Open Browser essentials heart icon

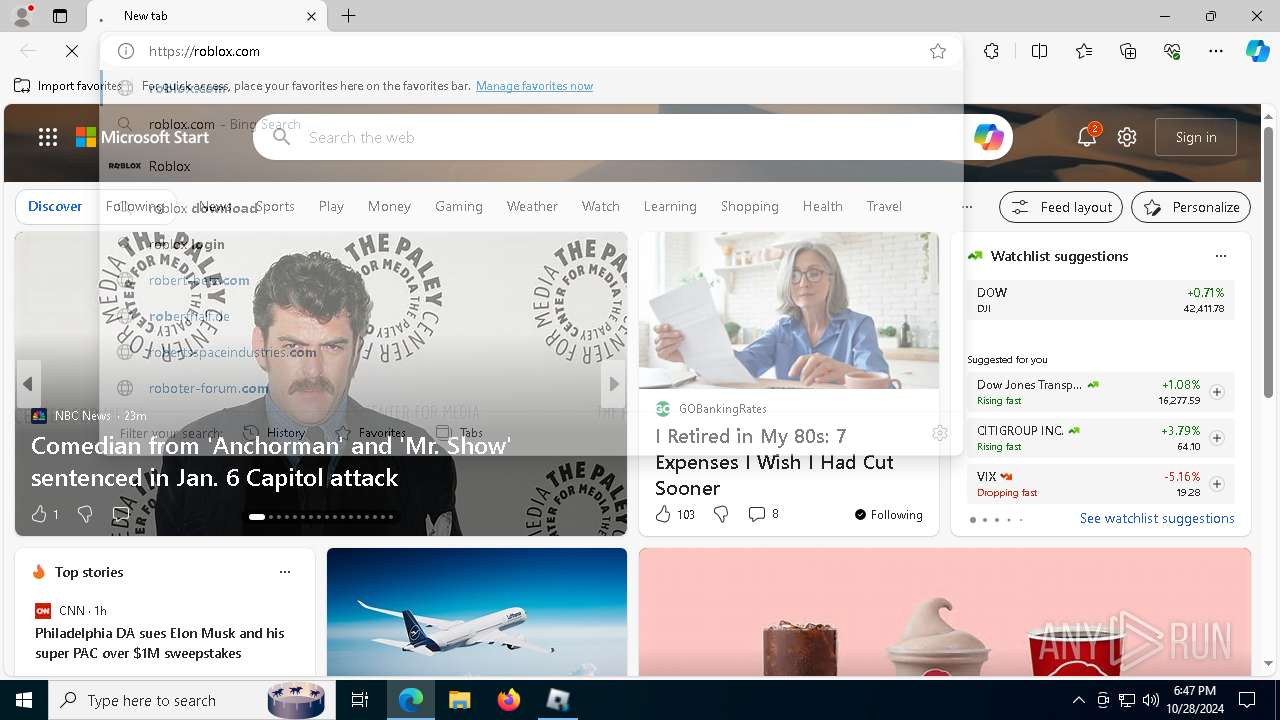pos(1172,51)
